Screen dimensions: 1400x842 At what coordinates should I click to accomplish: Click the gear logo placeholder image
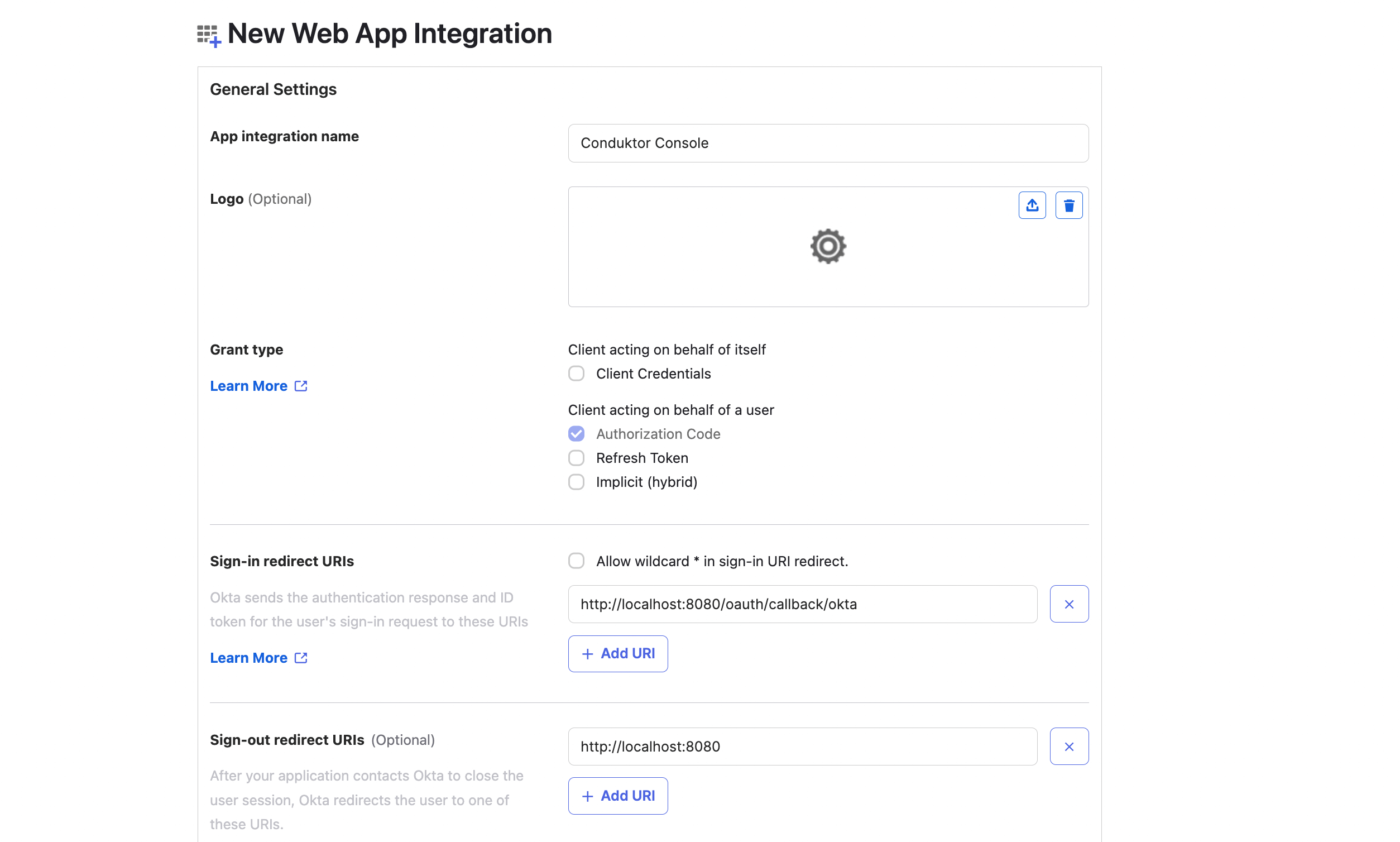point(828,246)
